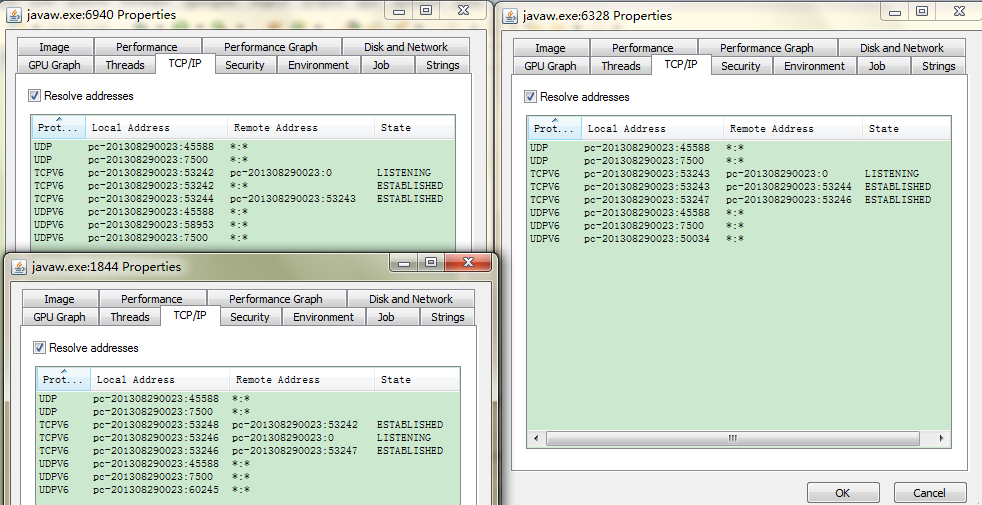Screen dimensions: 982x505
Task: Select Security tab in javaw.exe:6328 window
Action: coord(741,66)
